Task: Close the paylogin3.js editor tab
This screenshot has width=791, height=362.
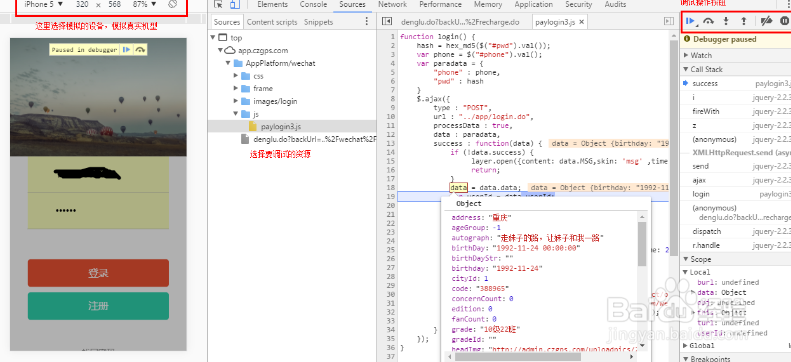Action: [581, 22]
